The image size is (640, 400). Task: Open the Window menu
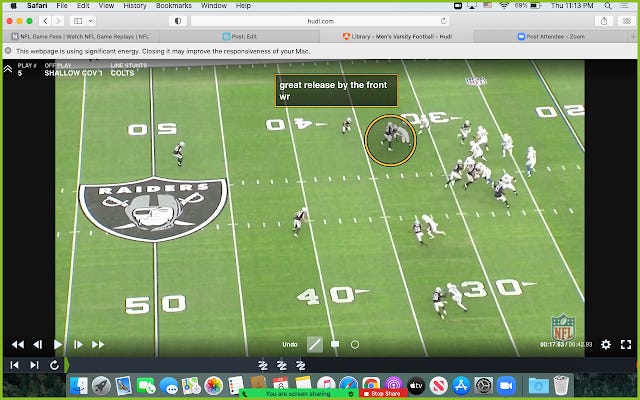pos(214,6)
